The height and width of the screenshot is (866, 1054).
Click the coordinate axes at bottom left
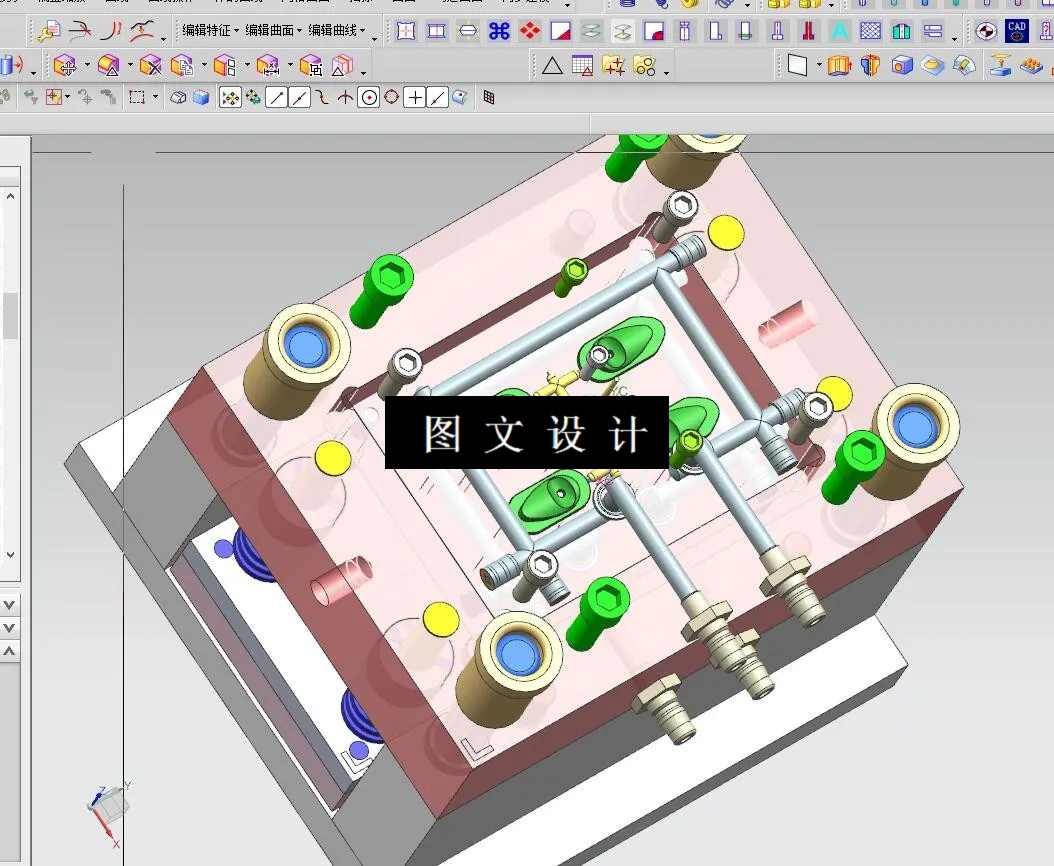(x=110, y=810)
